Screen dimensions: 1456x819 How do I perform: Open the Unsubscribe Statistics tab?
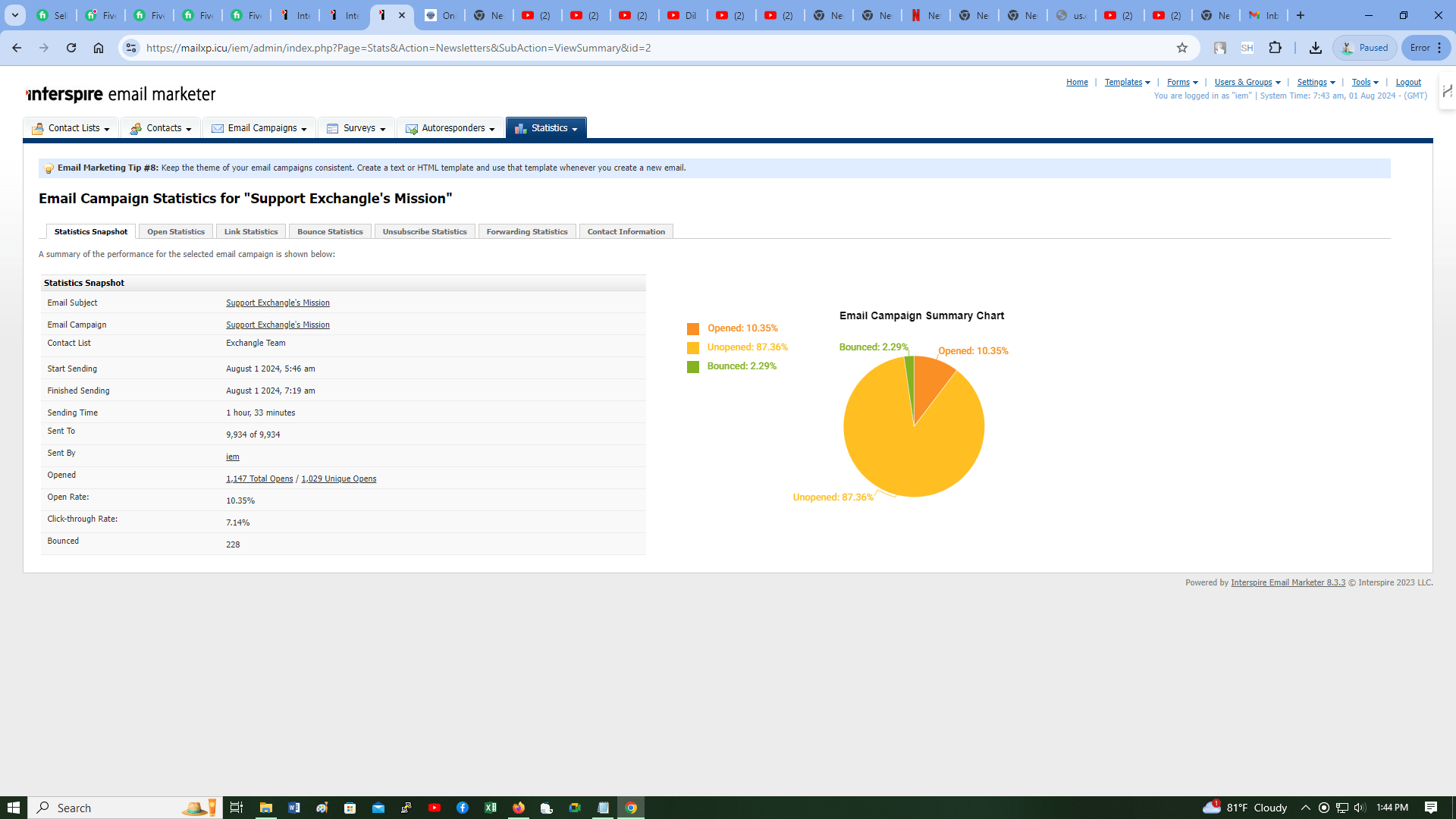click(x=424, y=231)
